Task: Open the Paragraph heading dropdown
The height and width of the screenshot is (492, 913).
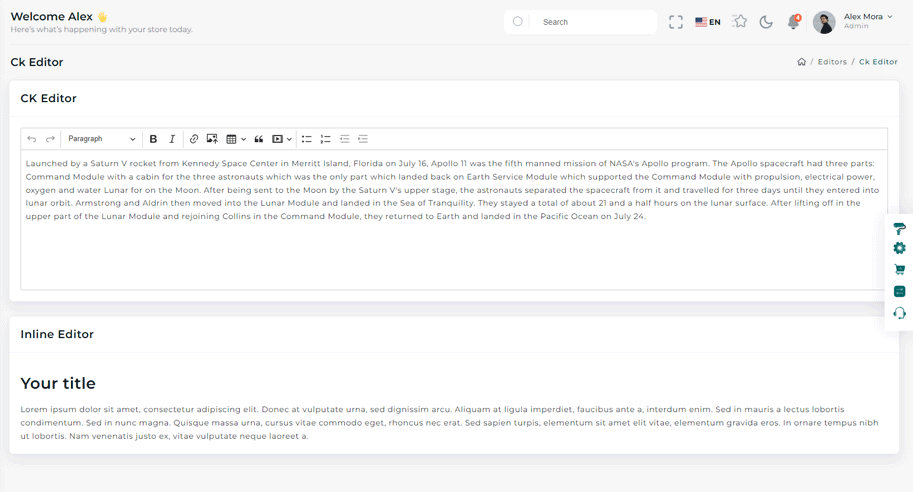Action: 101,139
